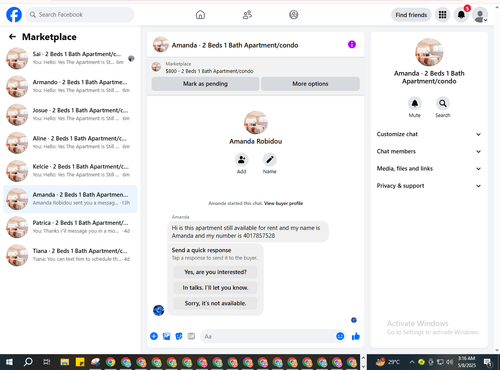
Task: Send quick response "Sorry, it's not available."
Action: (x=215, y=303)
